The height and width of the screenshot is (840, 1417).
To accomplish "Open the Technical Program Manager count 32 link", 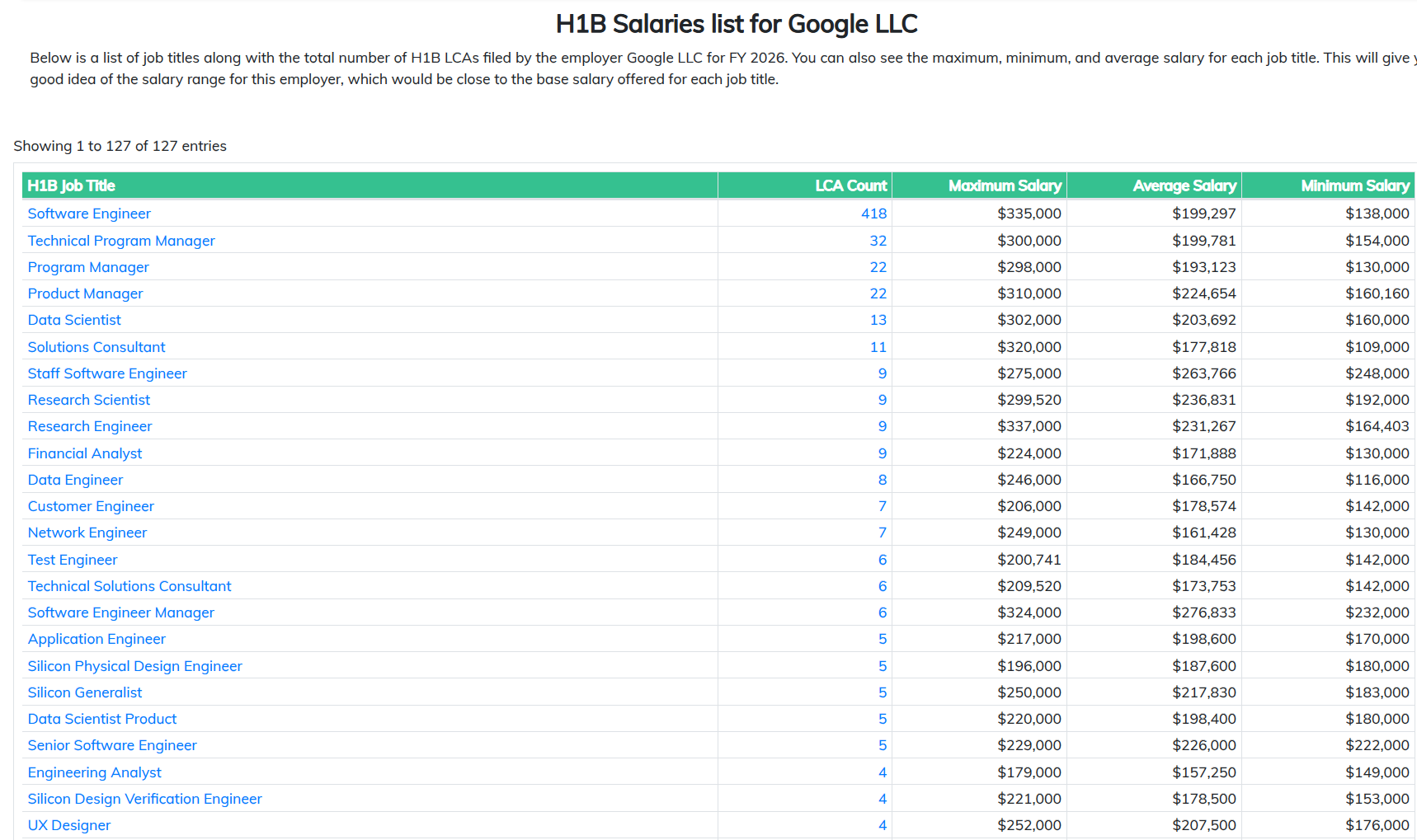I will (878, 241).
